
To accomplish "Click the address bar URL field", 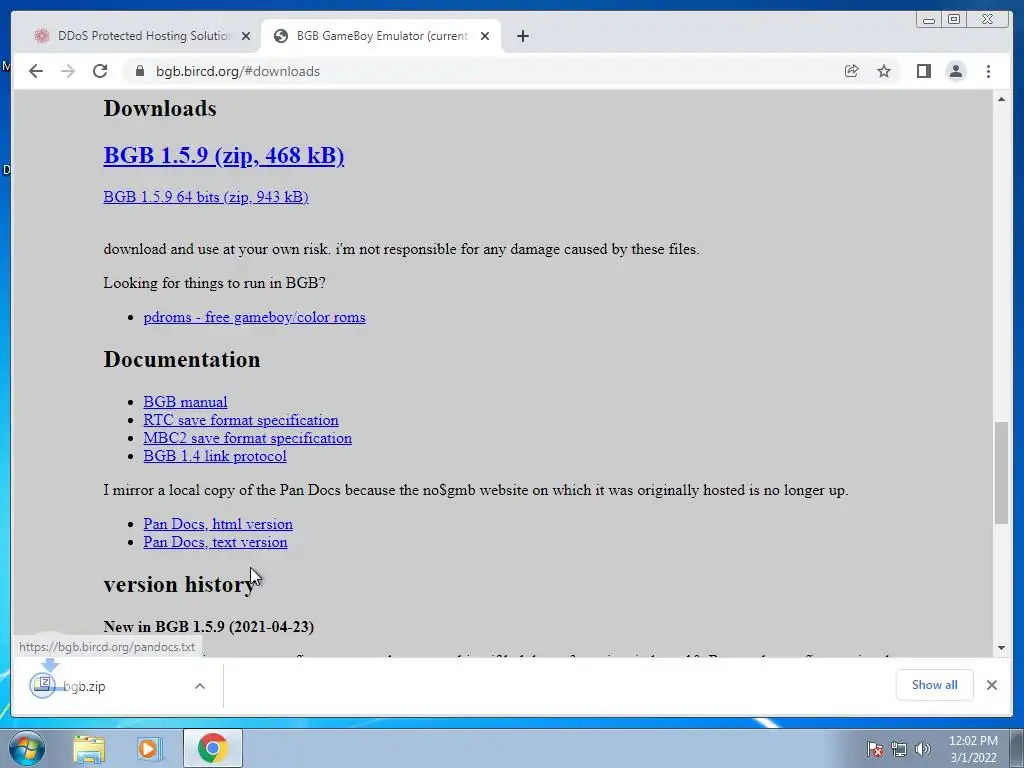I will point(483,71).
